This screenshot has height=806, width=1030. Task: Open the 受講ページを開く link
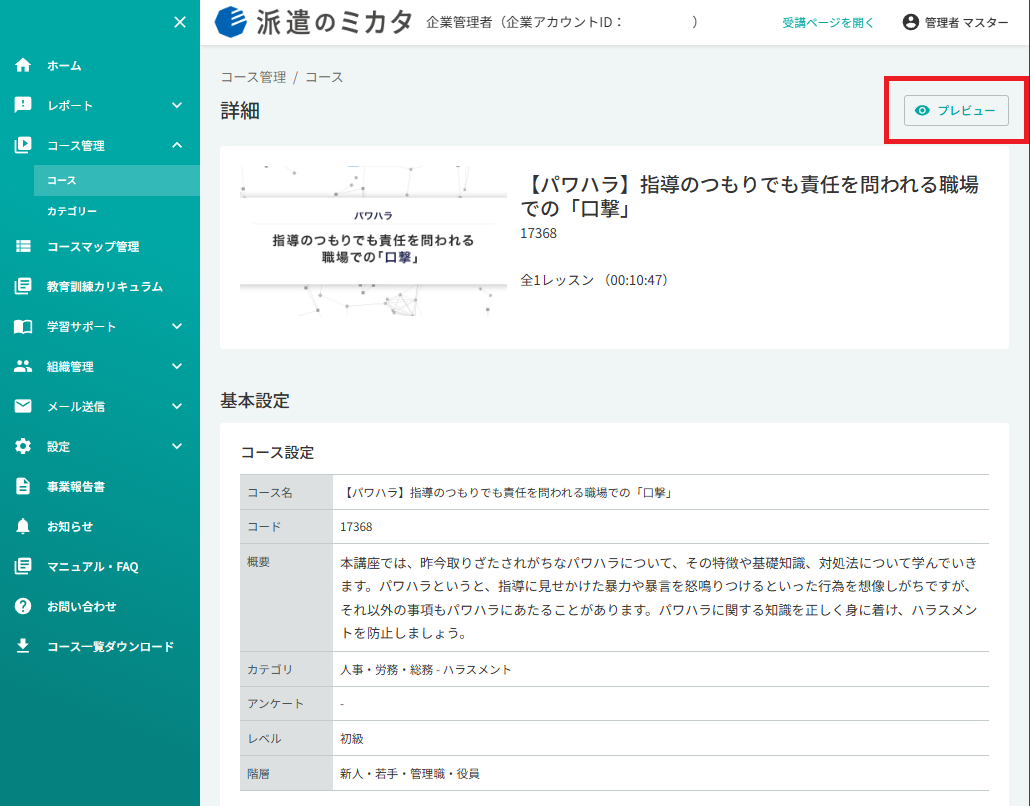coord(828,23)
